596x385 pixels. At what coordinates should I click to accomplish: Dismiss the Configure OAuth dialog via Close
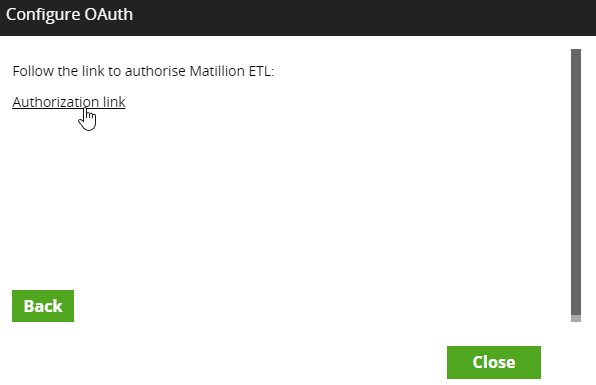[494, 362]
